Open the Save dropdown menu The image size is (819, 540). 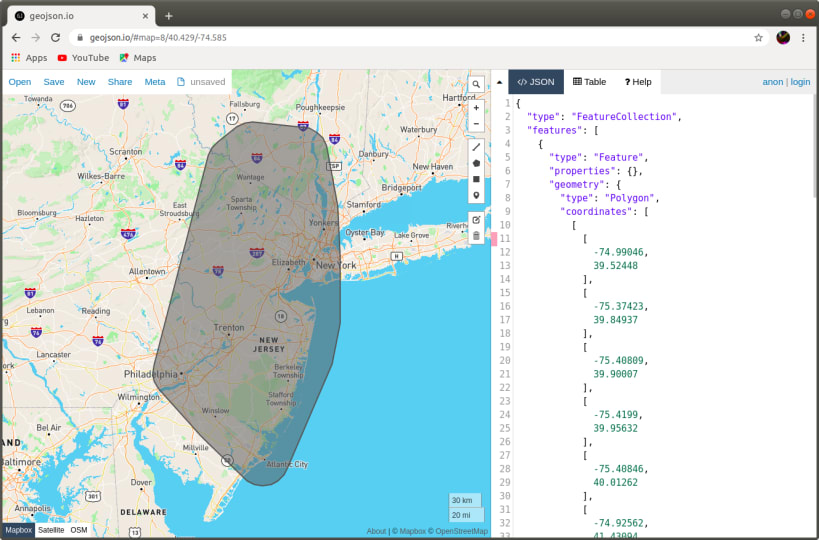point(54,82)
